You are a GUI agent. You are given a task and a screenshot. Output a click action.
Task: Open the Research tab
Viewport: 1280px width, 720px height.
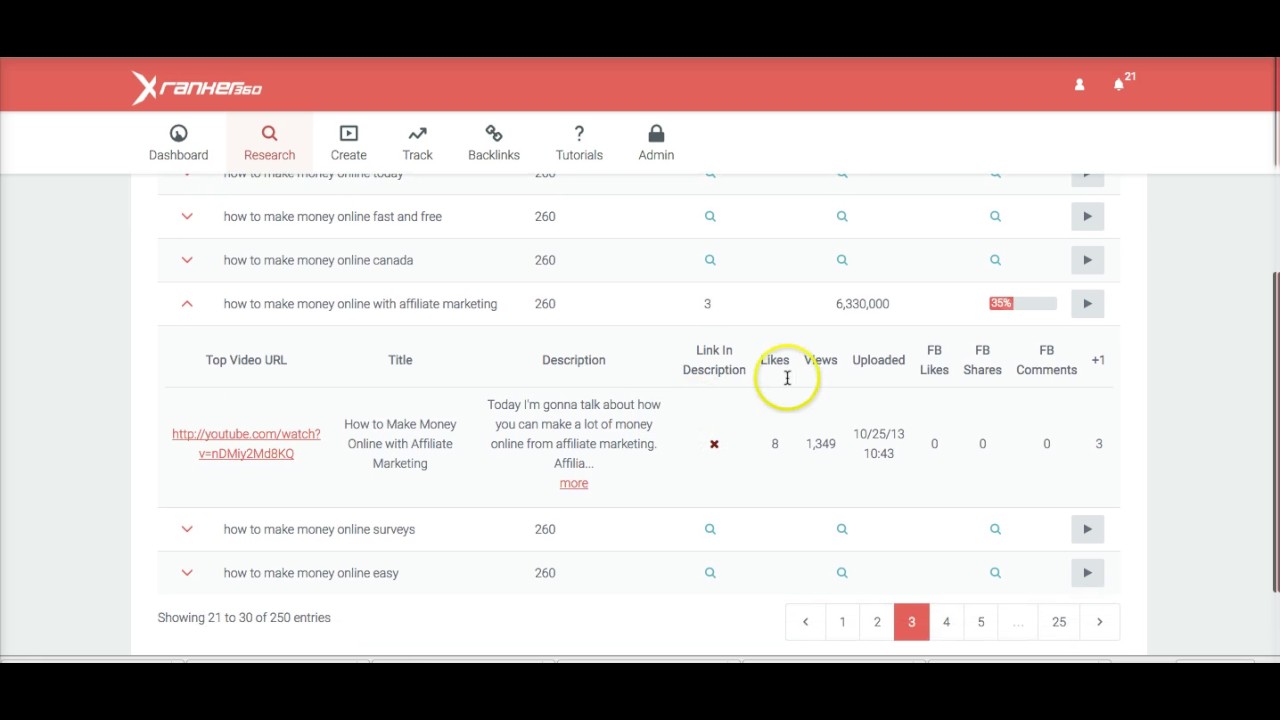(269, 143)
